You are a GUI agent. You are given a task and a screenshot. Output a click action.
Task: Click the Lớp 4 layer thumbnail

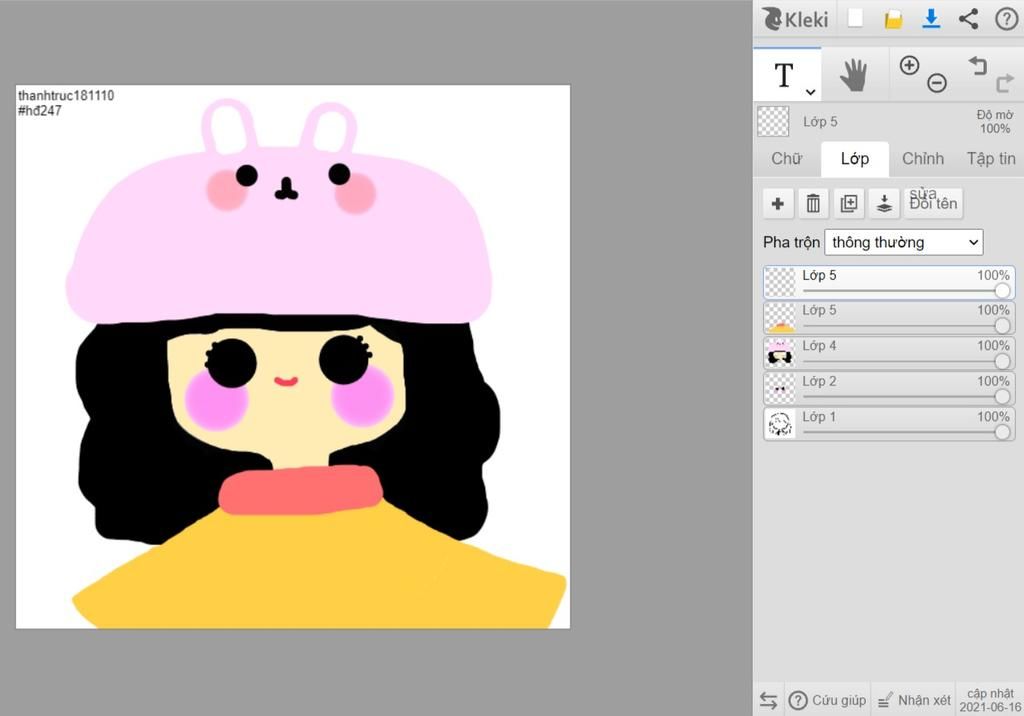[780, 353]
